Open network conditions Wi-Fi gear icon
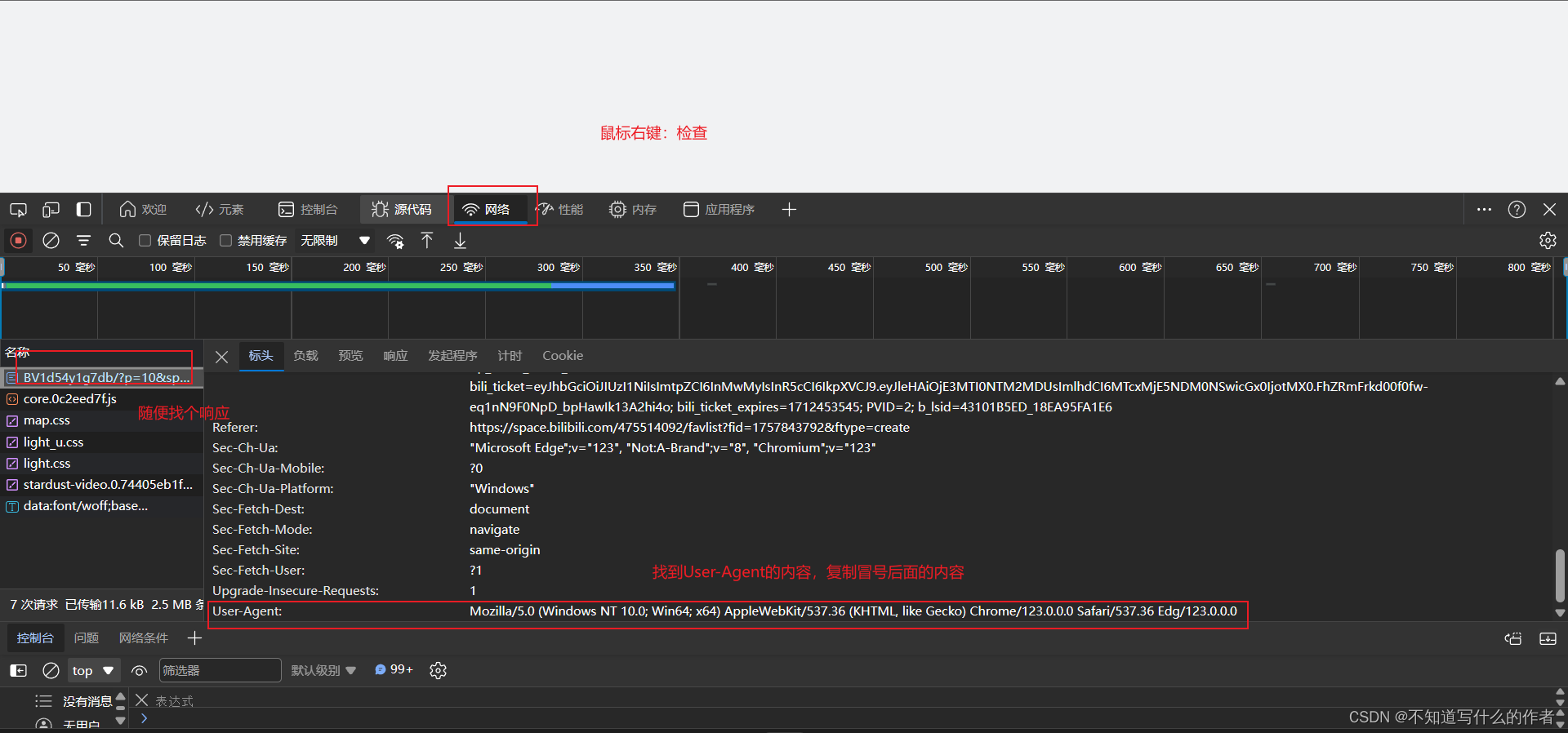The image size is (1568, 733). (395, 241)
